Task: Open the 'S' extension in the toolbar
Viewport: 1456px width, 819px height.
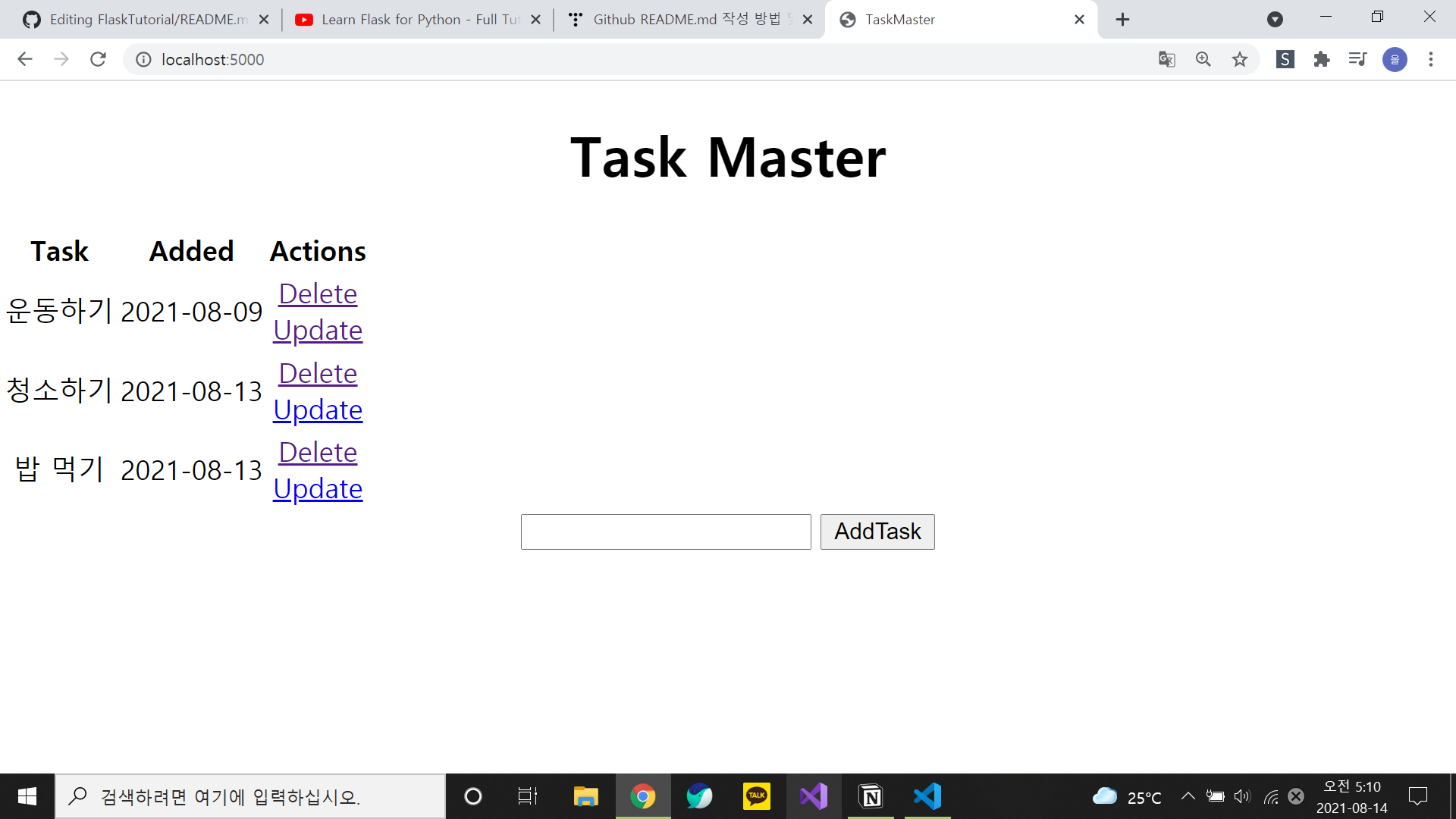Action: [1285, 59]
